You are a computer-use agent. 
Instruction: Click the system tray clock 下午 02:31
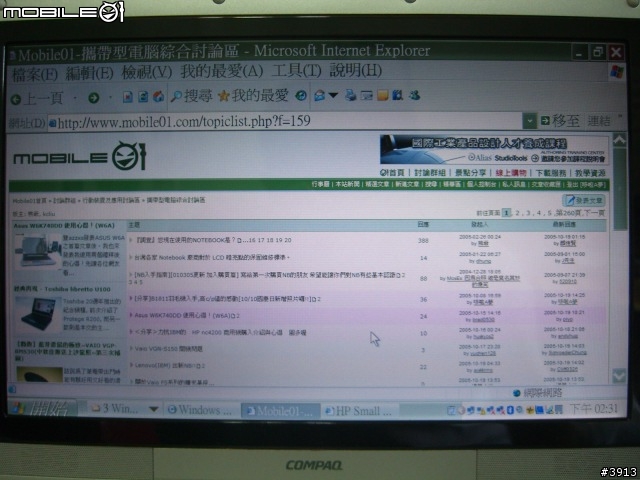593,409
